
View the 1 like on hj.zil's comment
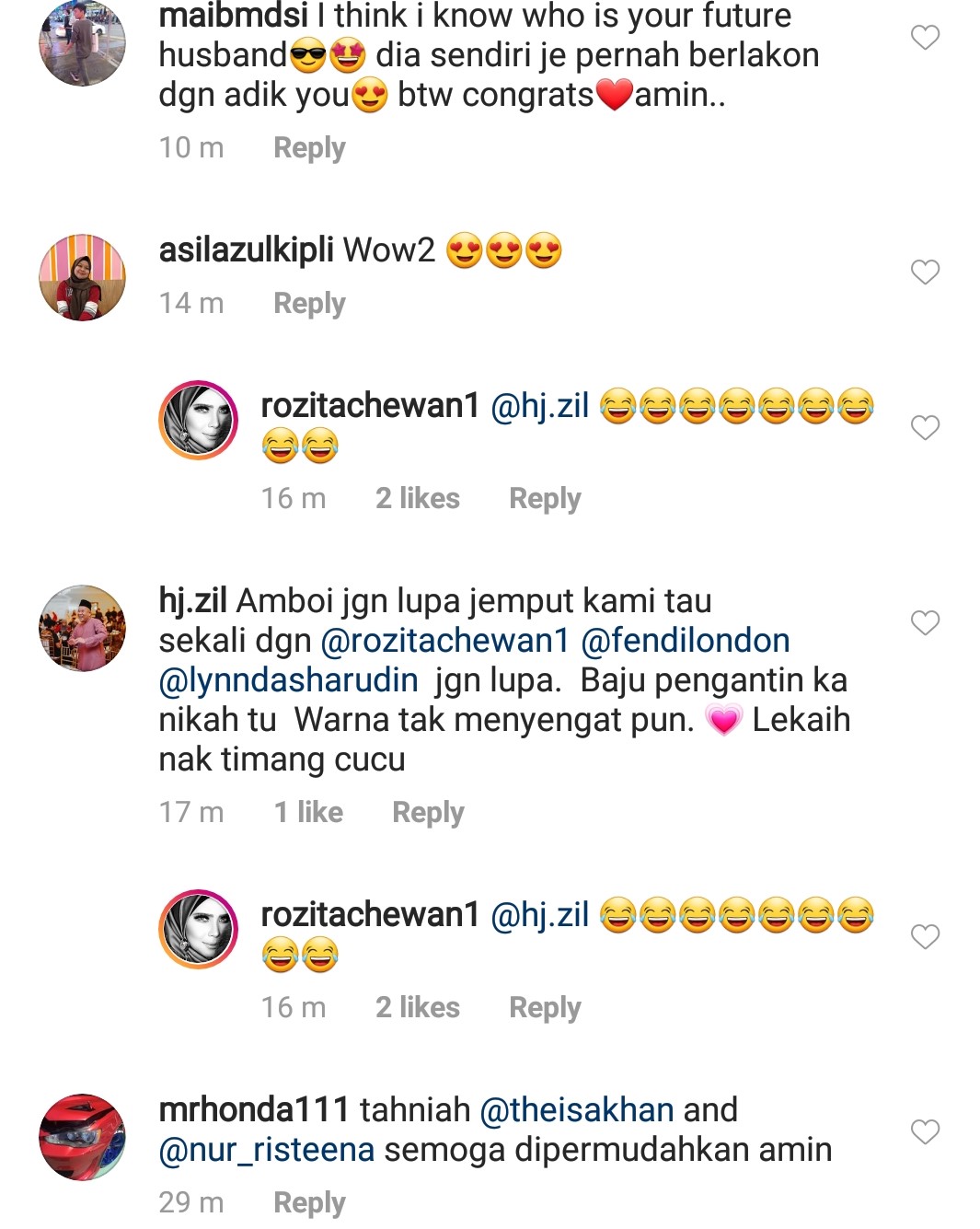pyautogui.click(x=308, y=813)
